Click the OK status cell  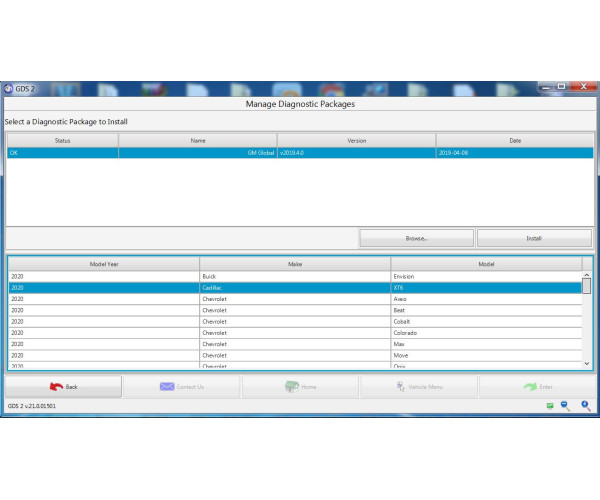click(63, 153)
